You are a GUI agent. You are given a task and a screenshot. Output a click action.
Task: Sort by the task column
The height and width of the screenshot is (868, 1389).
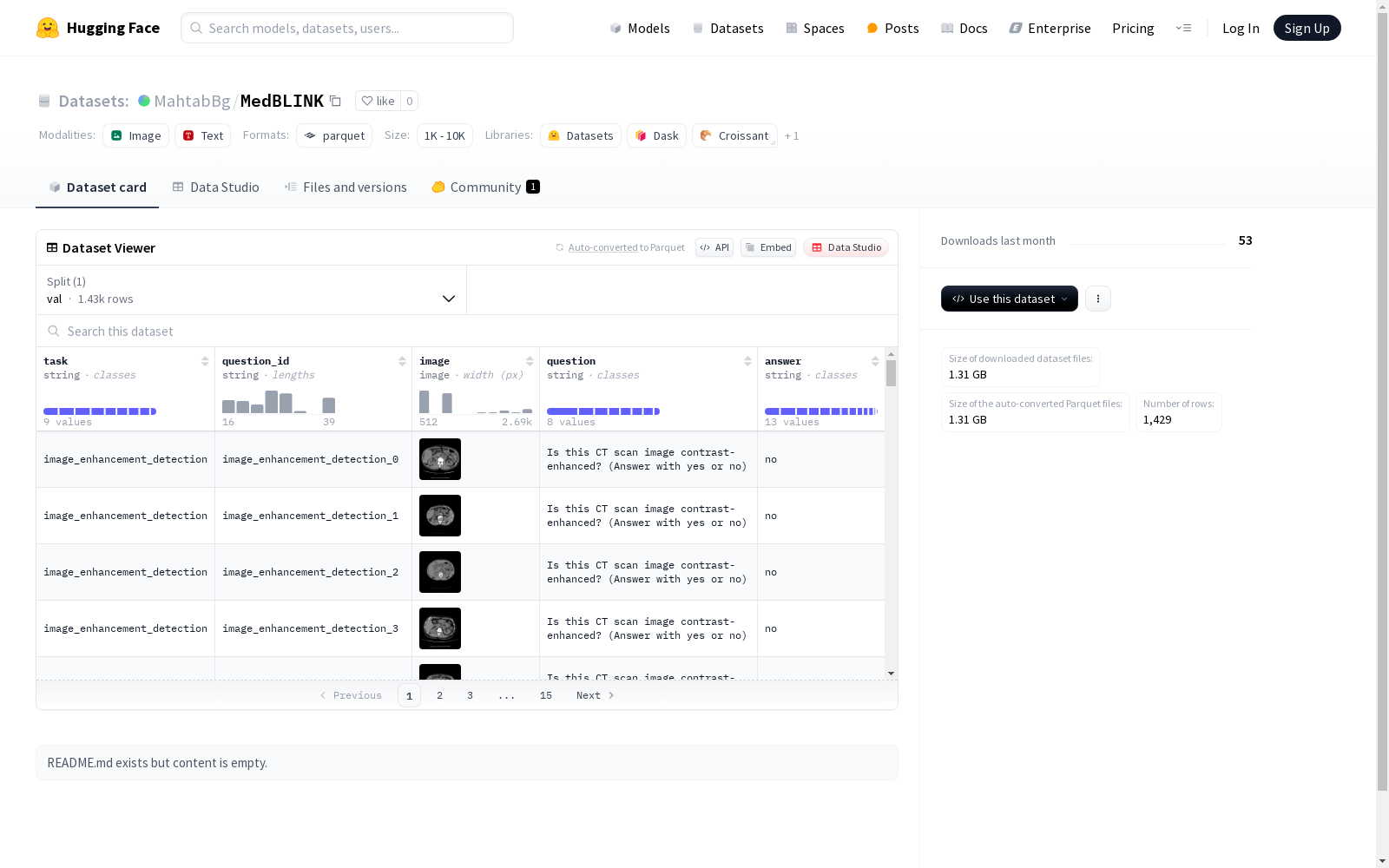click(205, 361)
